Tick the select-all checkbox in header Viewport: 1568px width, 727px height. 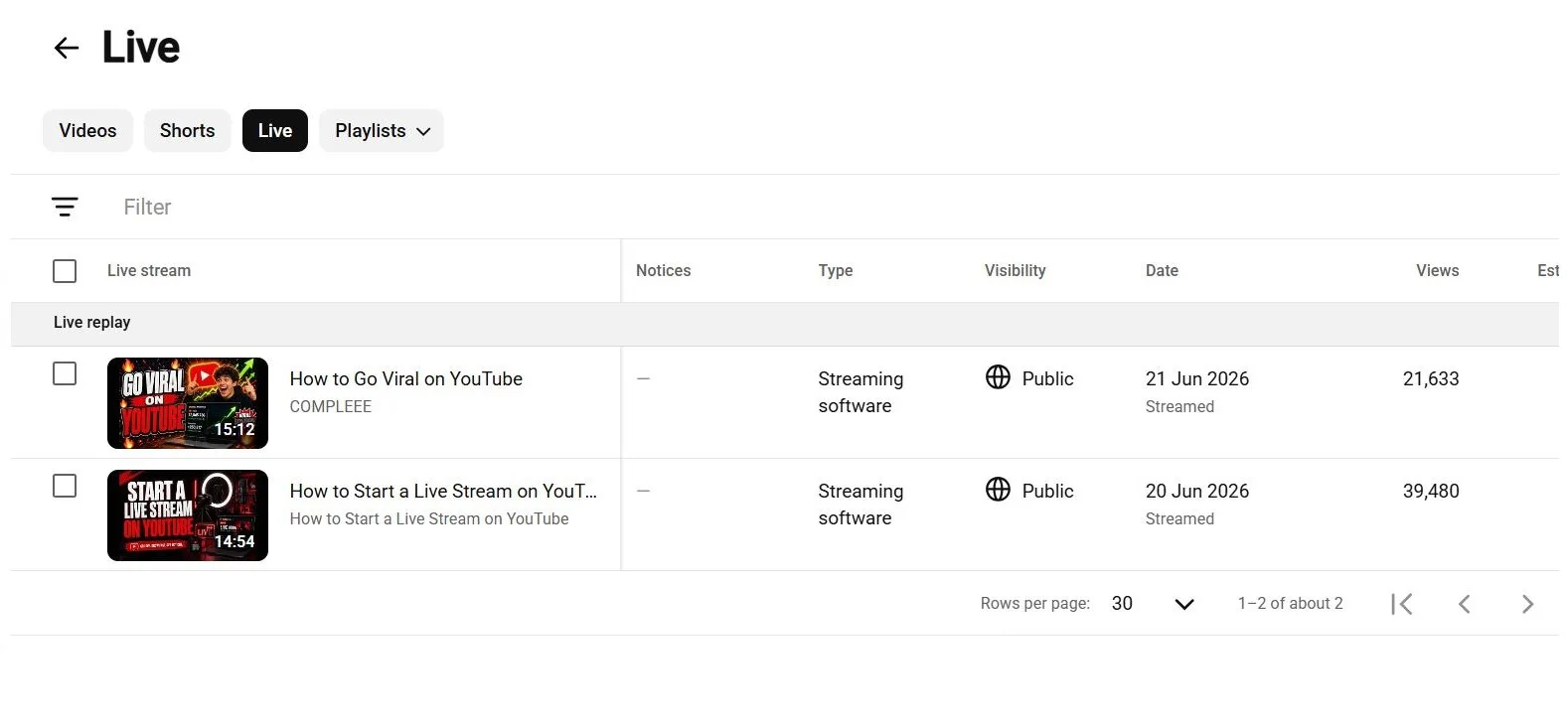point(65,271)
